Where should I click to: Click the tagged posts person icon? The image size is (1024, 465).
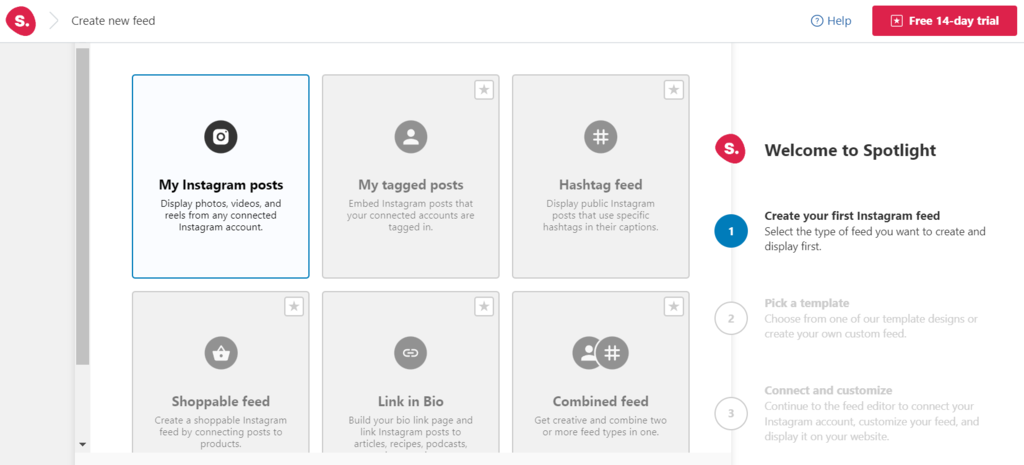coord(410,137)
